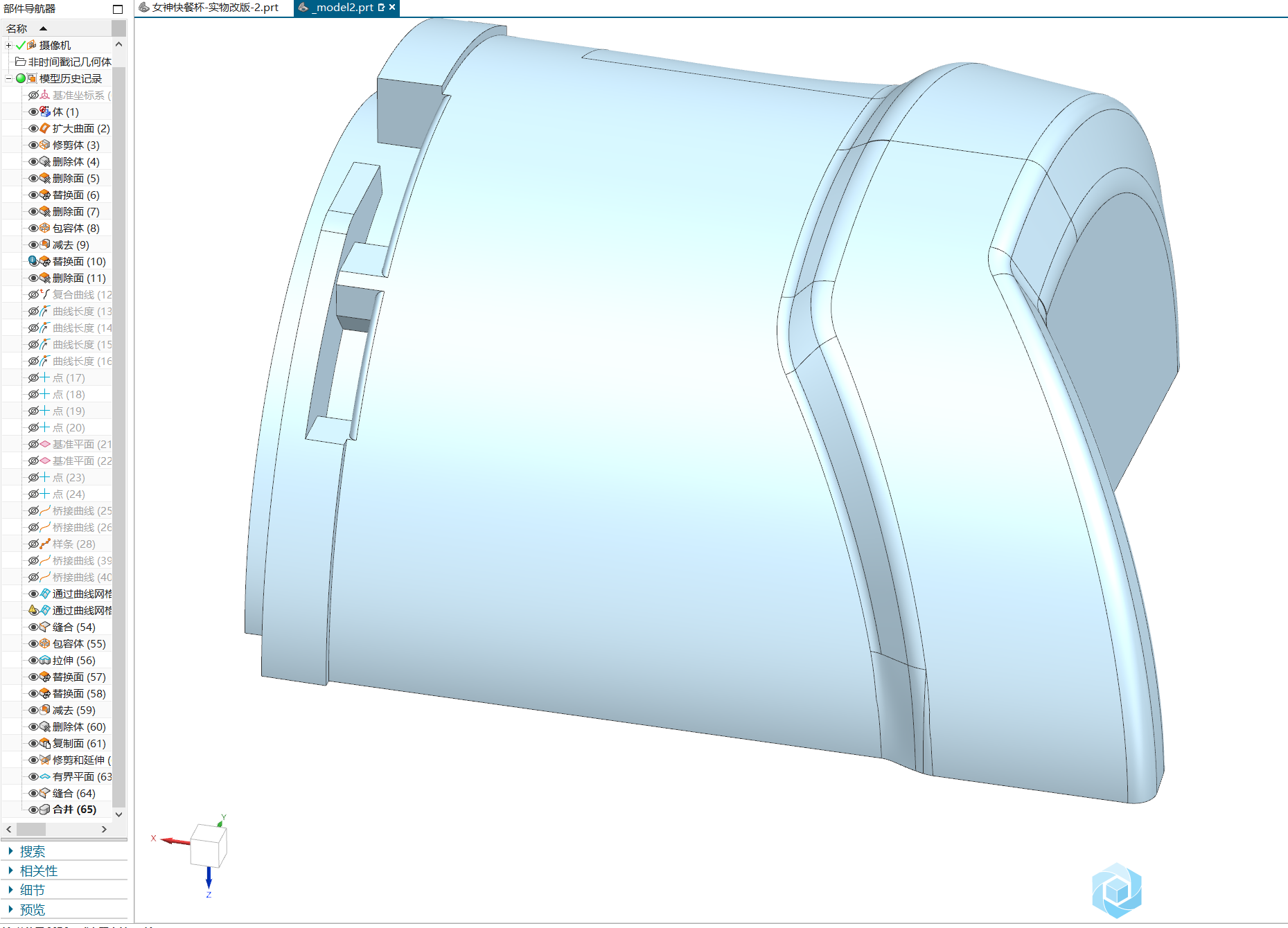Click the 缝合 (54) sew icon
1288x928 pixels.
pos(45,627)
